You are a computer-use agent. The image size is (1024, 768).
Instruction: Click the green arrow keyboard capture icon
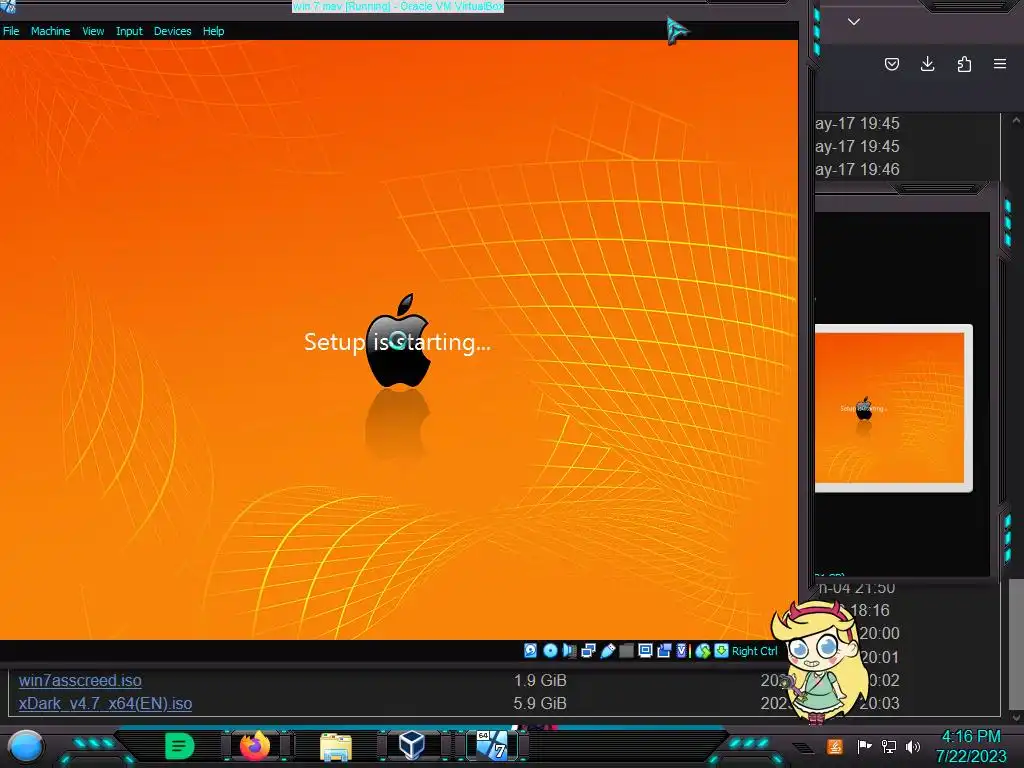point(721,650)
